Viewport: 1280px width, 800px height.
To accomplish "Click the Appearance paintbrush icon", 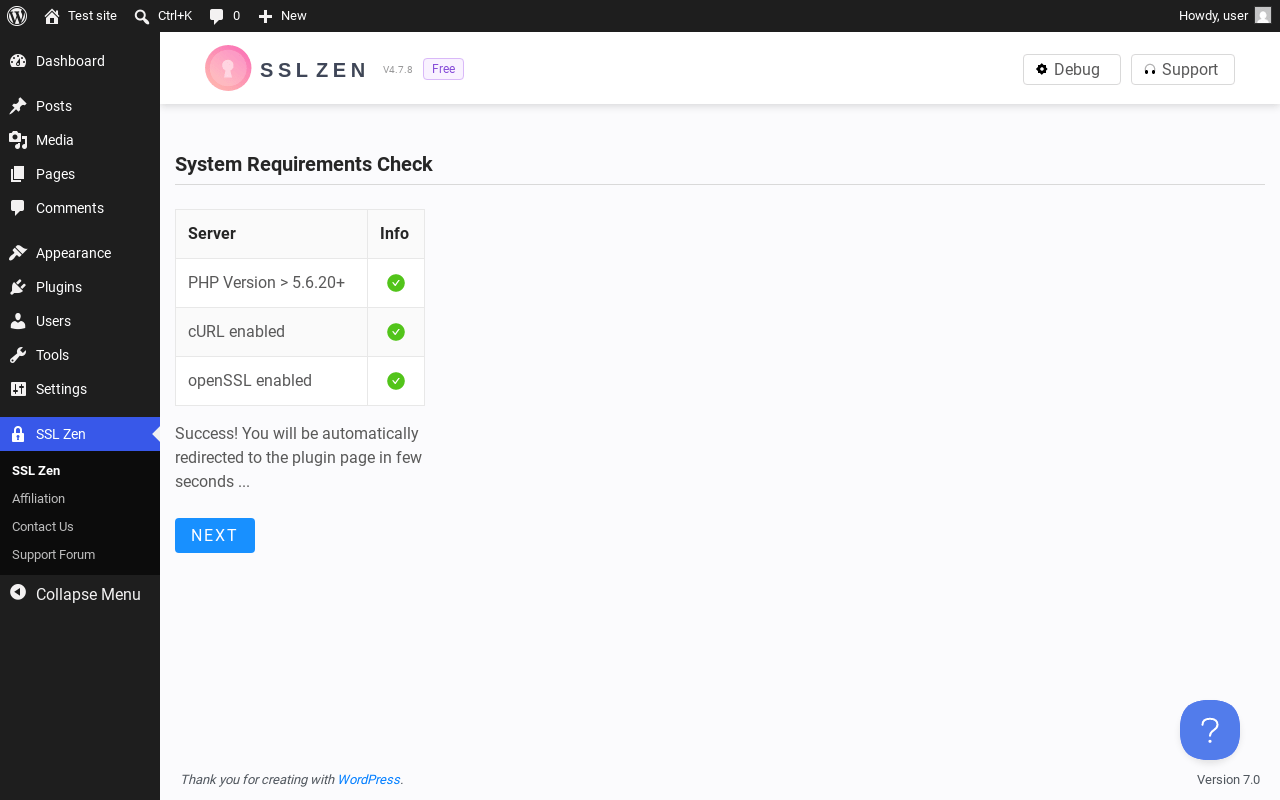I will click(x=18, y=253).
